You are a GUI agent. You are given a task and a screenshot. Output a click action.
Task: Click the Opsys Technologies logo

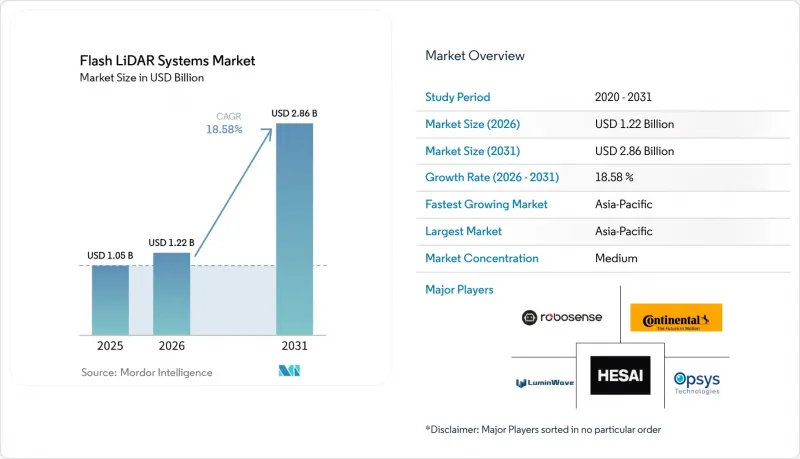(x=696, y=382)
